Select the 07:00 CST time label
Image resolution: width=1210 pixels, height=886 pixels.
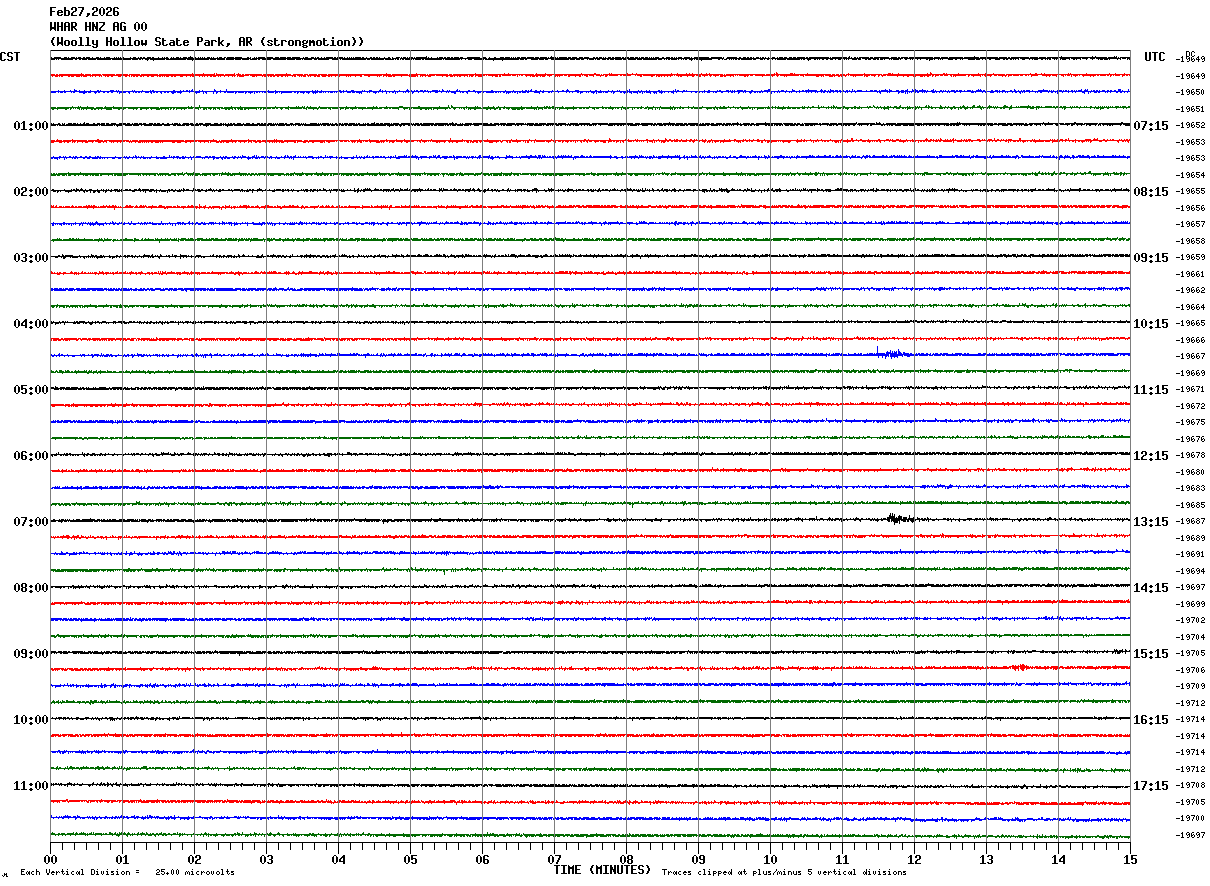[31, 522]
